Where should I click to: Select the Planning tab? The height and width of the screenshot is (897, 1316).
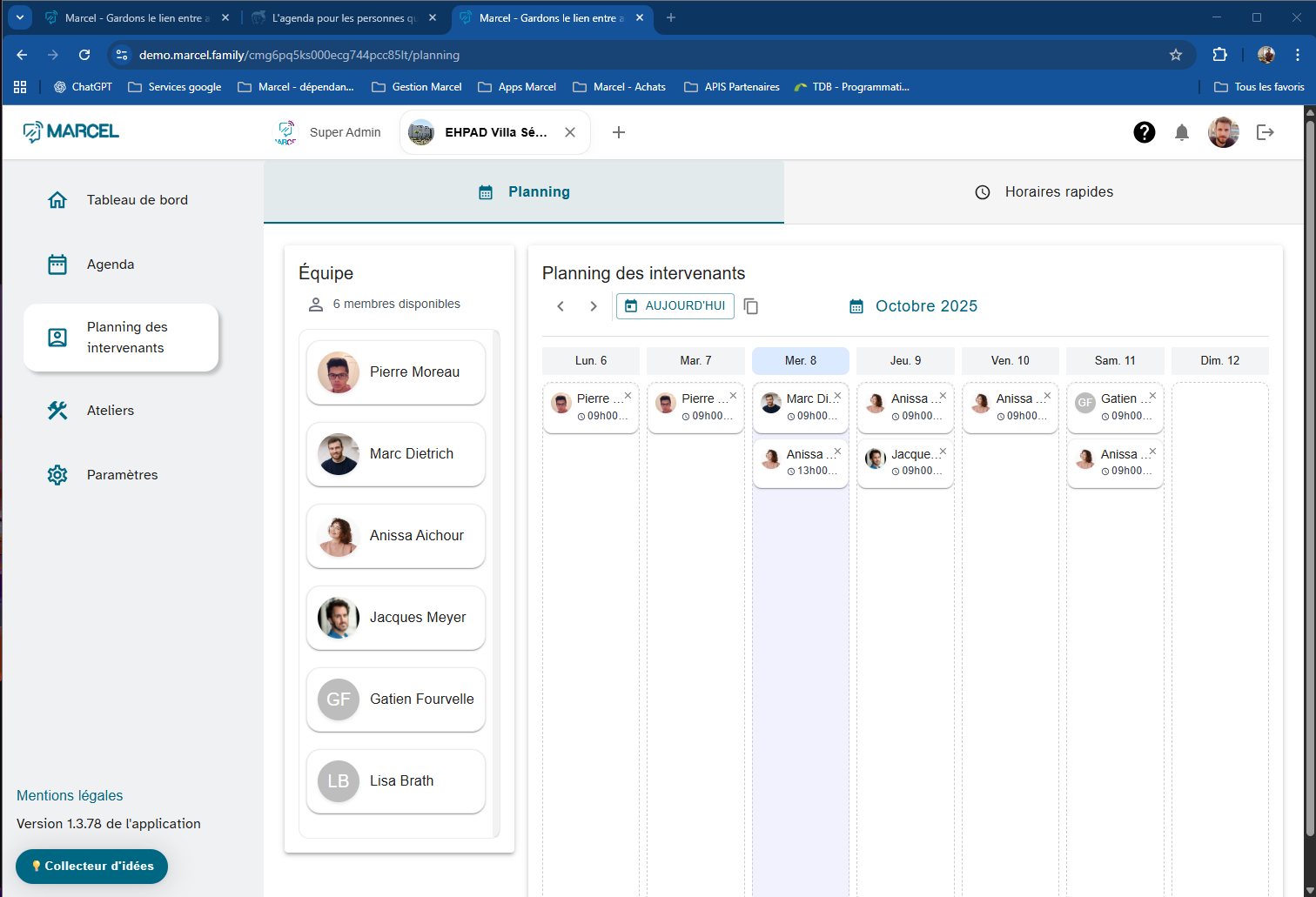[524, 192]
